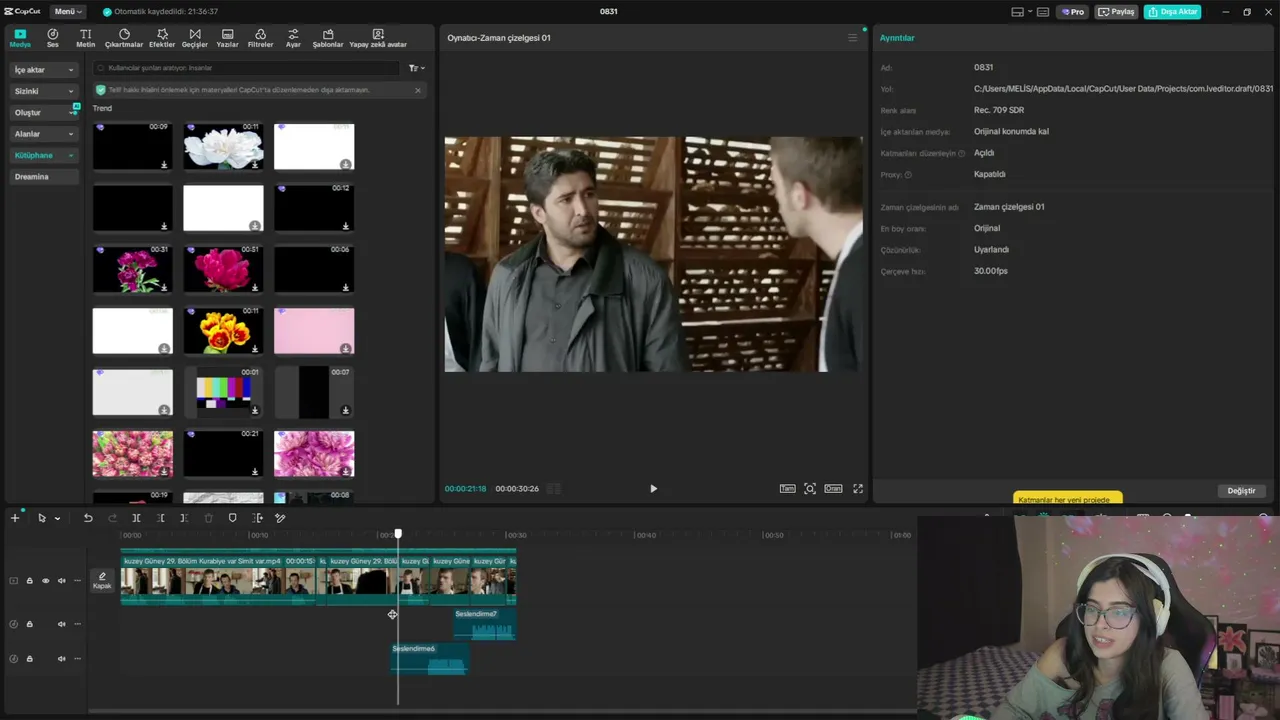The image size is (1280, 720).
Task: Click the Tam quality button in player
Action: coord(787,489)
